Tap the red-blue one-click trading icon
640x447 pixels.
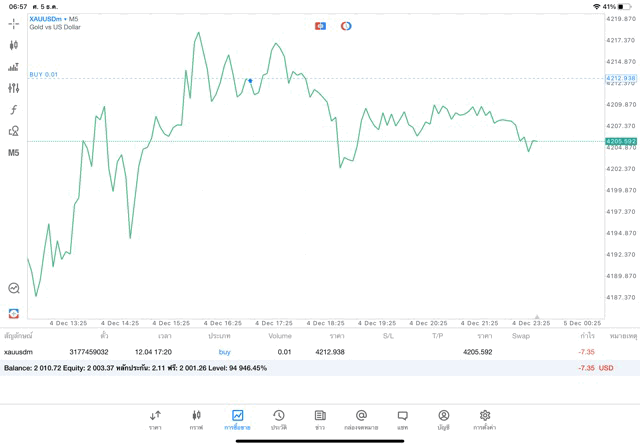[320, 26]
